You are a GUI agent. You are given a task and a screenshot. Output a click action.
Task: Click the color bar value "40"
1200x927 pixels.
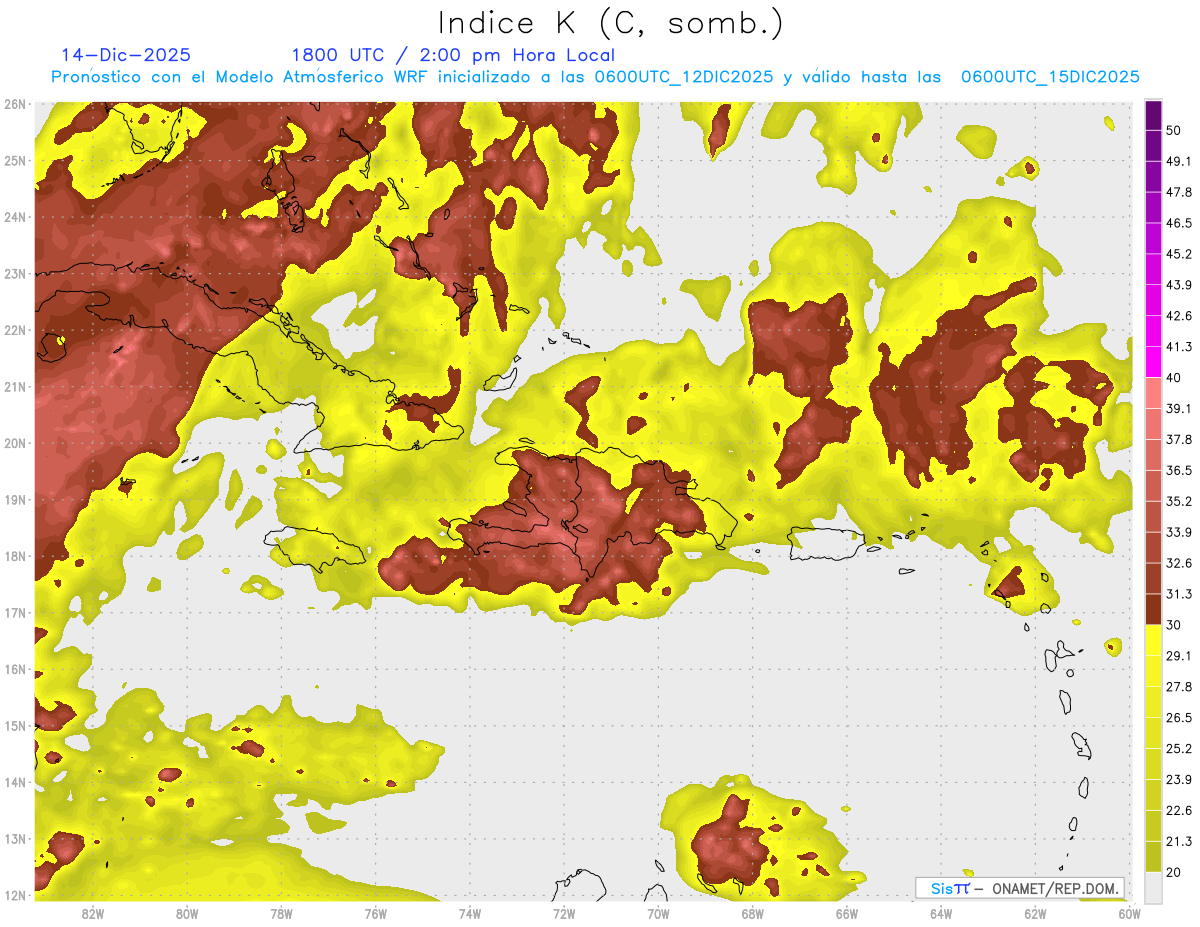1173,377
